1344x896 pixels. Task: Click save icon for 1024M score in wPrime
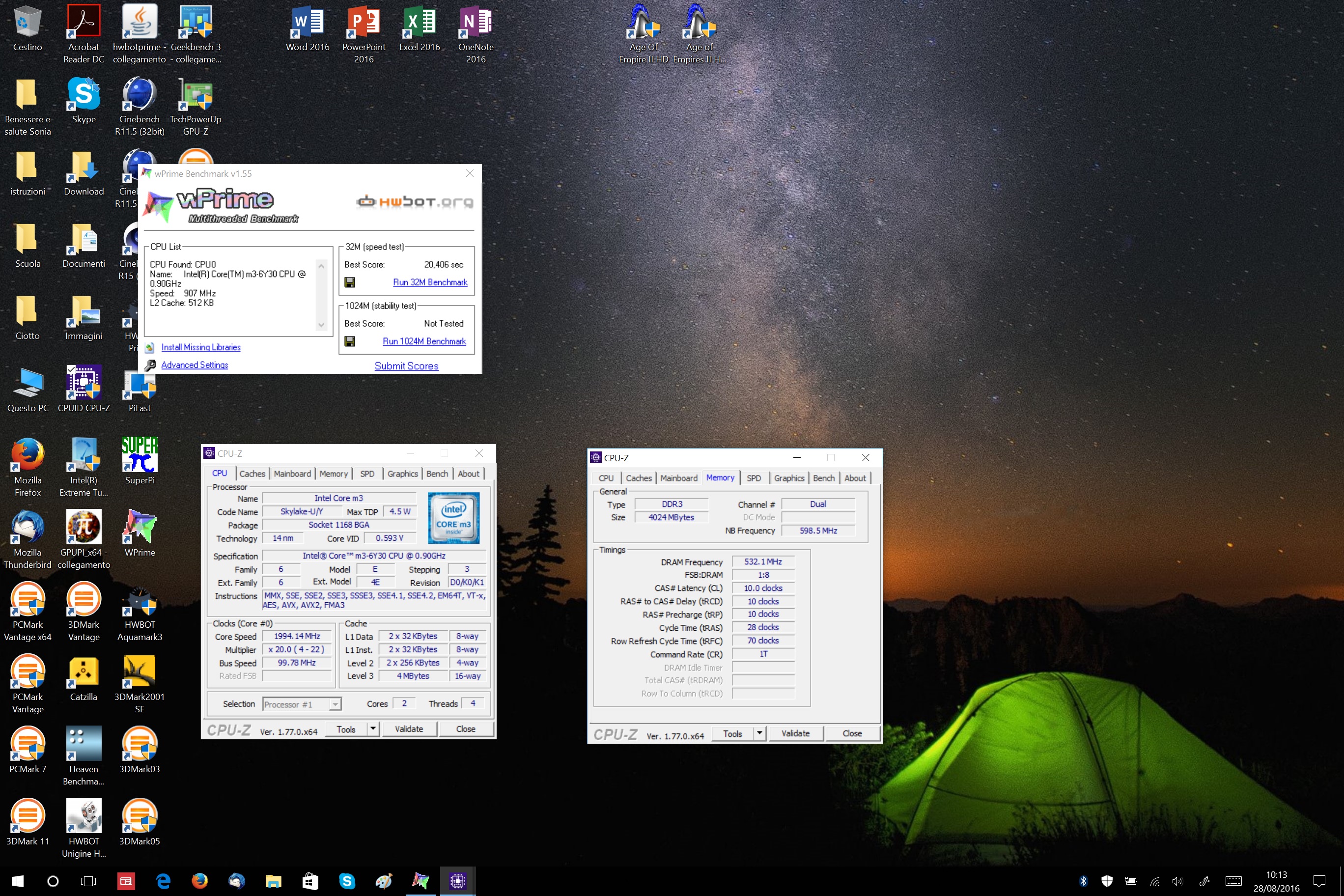[x=350, y=341]
